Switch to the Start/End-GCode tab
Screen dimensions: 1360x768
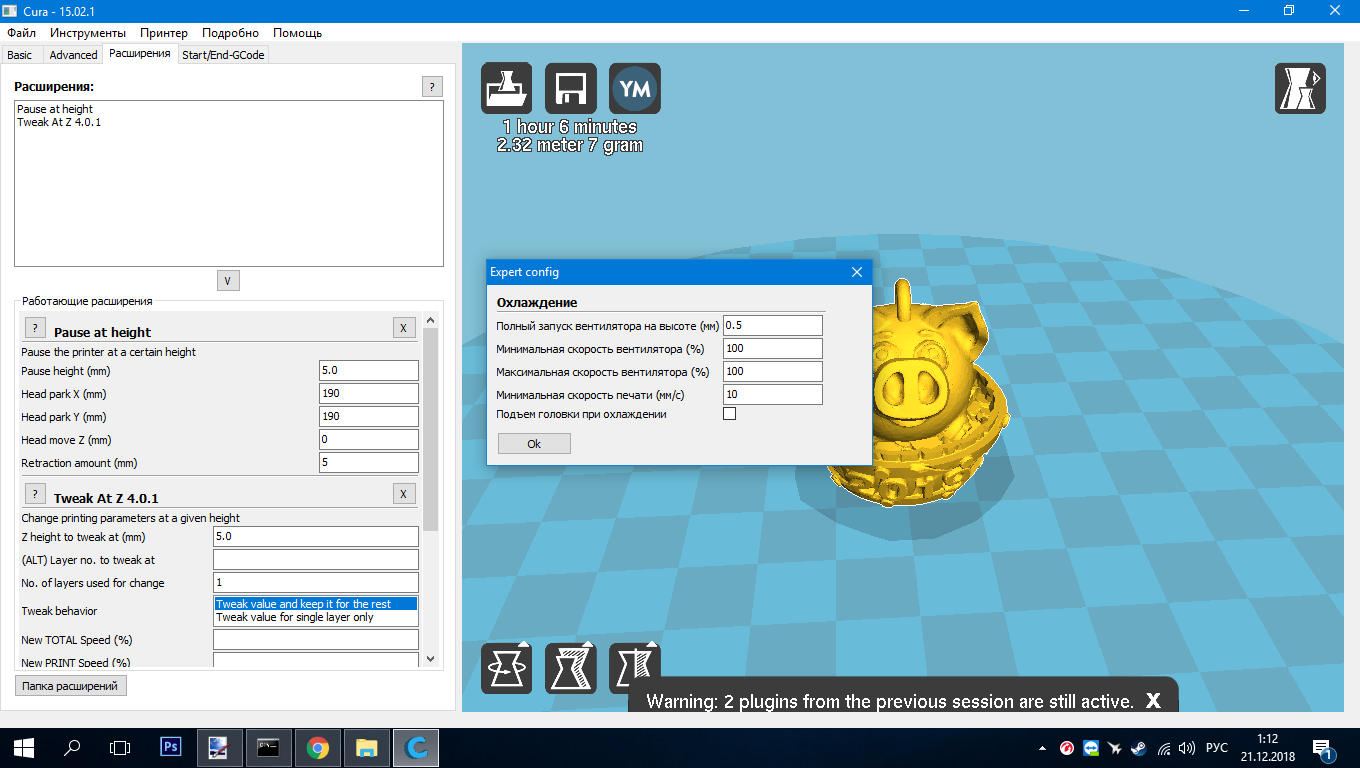point(223,55)
